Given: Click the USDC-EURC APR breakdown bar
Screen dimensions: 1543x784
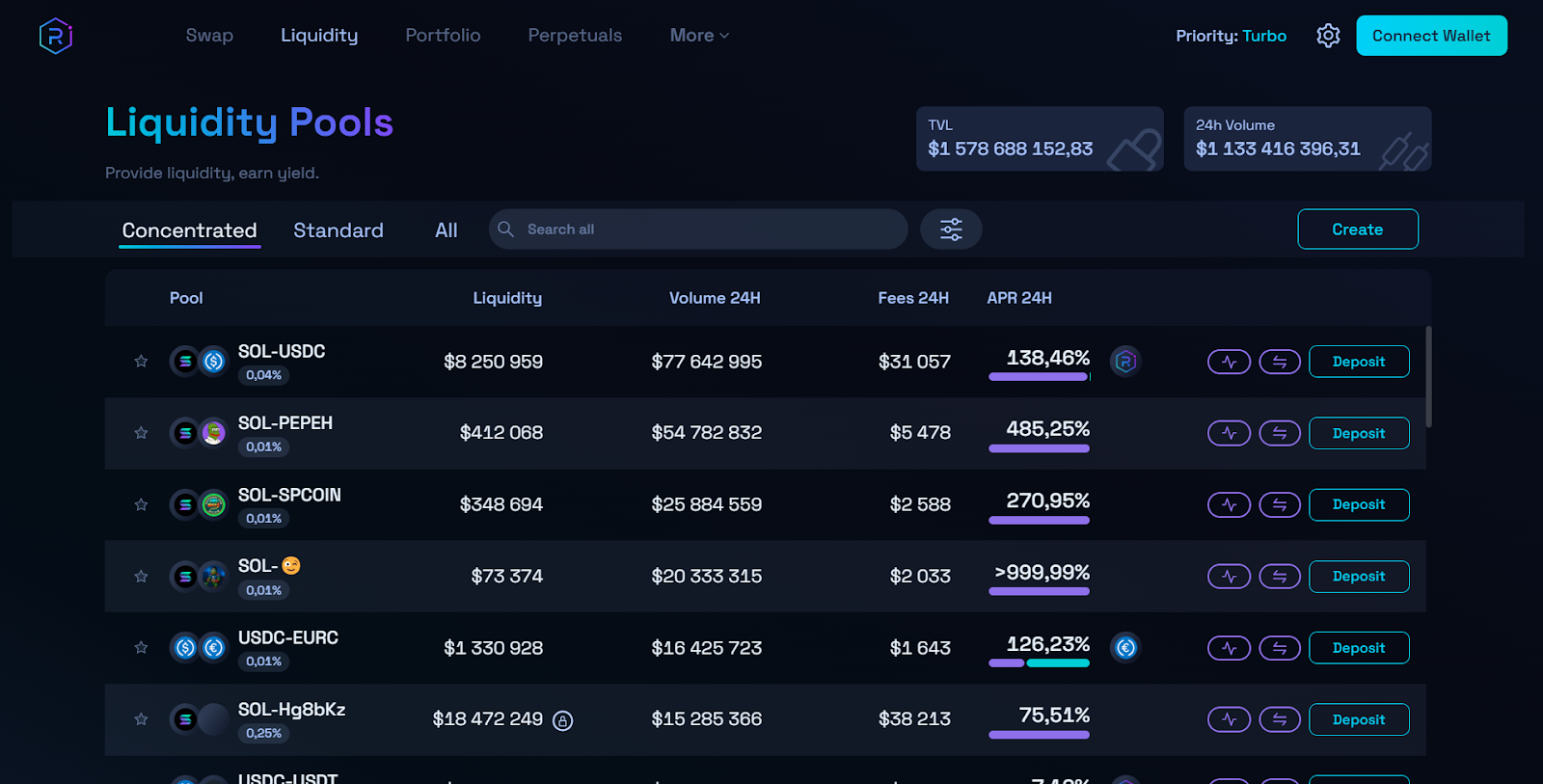Looking at the screenshot, I should (1040, 663).
